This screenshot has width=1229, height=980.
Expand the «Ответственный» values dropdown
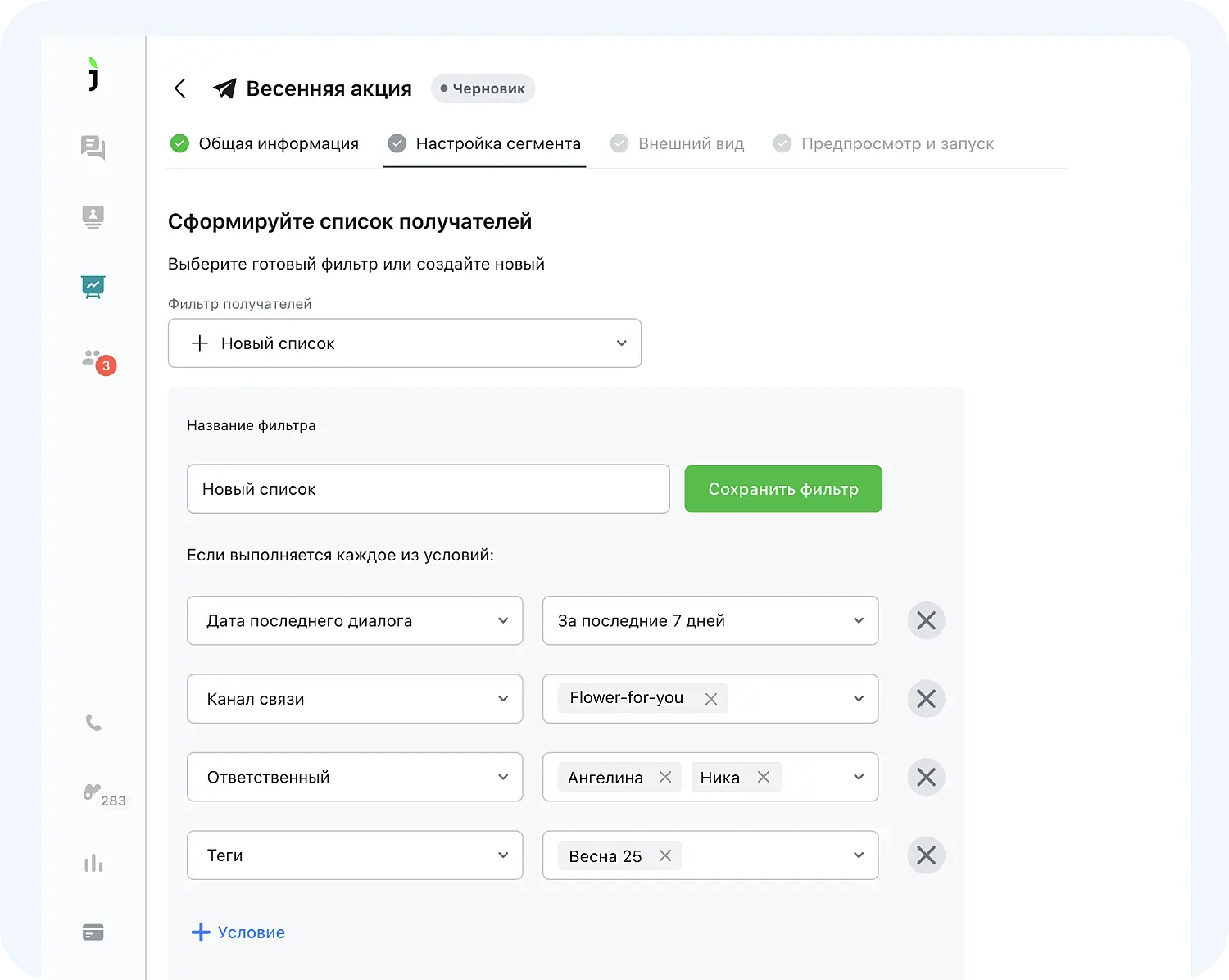[858, 777]
